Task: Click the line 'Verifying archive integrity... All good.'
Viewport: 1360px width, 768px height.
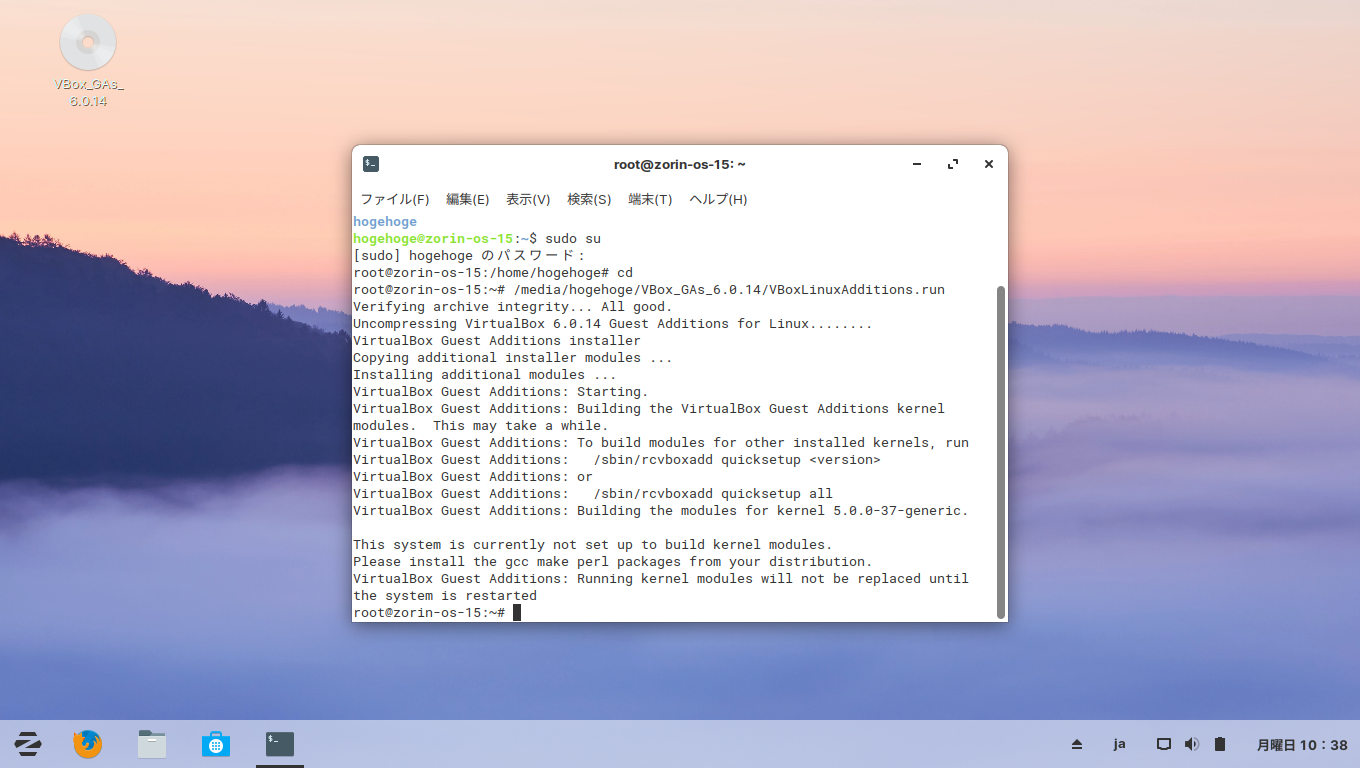Action: [x=513, y=306]
